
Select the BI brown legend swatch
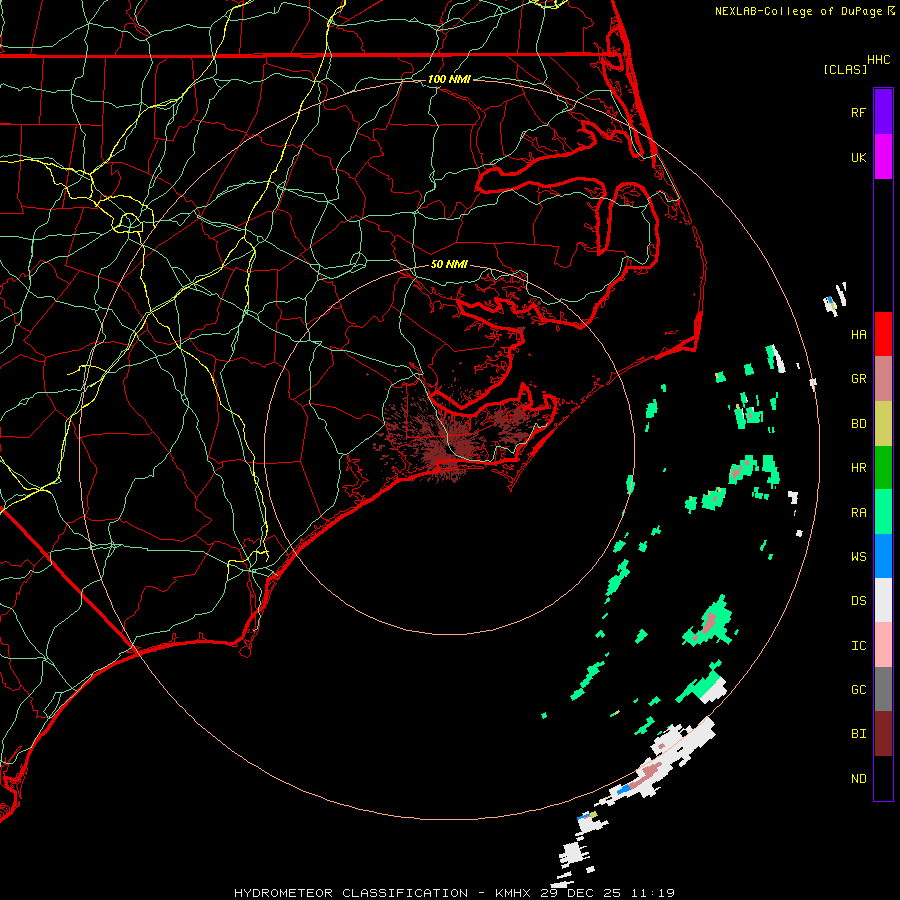[x=883, y=734]
